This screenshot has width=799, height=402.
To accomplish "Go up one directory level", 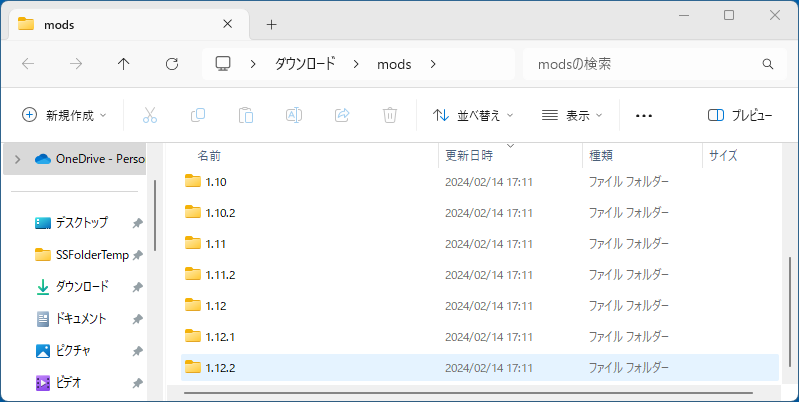I will pos(124,64).
